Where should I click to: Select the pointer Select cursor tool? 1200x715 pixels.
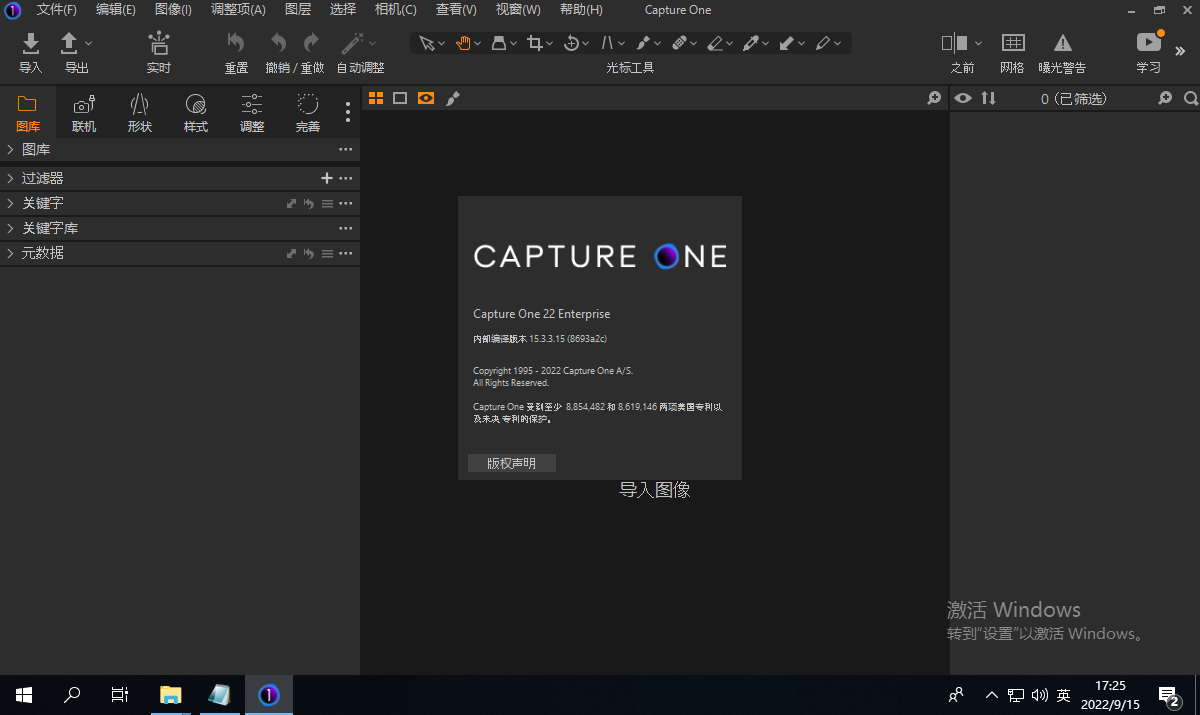pos(427,43)
